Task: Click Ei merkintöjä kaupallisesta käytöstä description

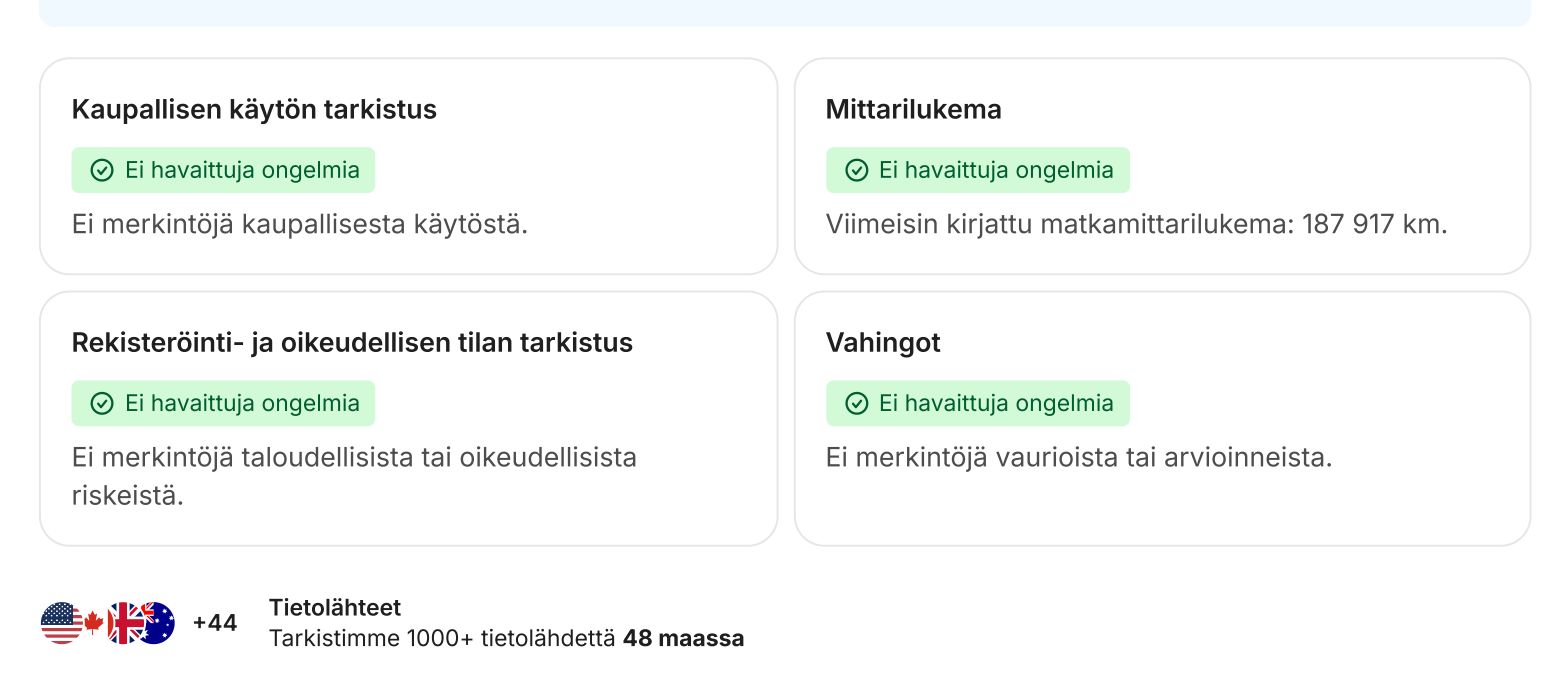Action: point(300,224)
